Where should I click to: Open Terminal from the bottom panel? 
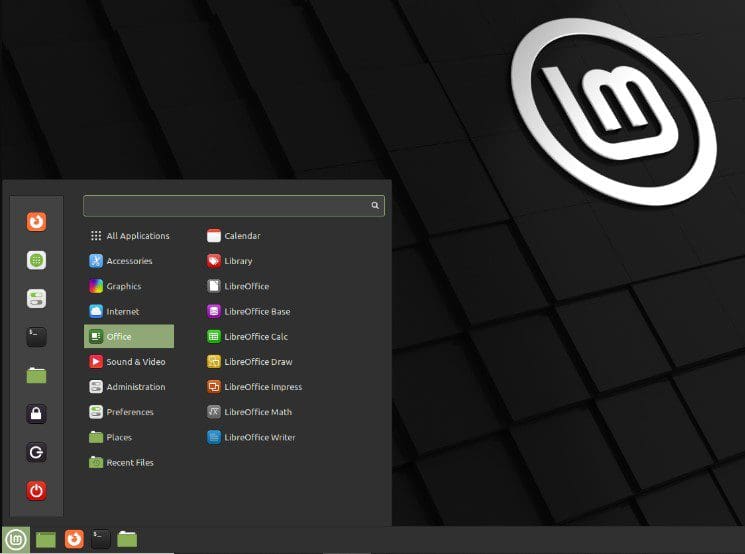(101, 539)
